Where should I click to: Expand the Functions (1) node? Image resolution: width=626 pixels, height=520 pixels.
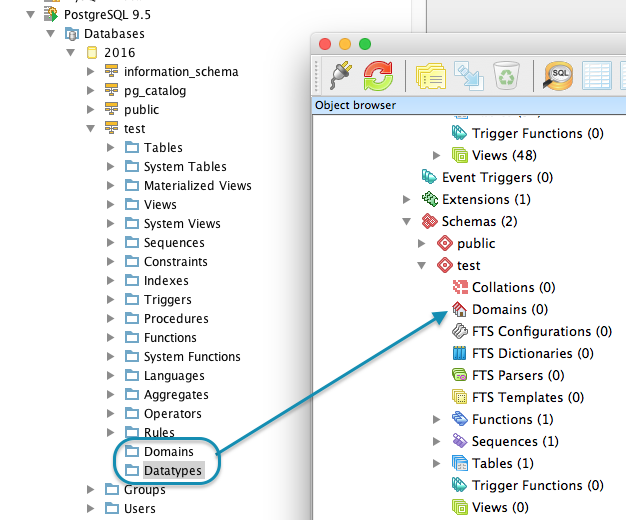pos(436,419)
